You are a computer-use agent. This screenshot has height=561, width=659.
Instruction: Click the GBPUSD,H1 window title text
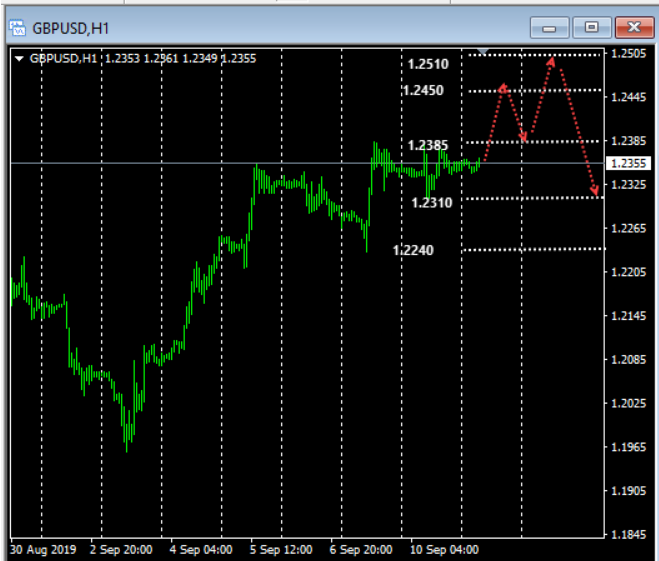pos(71,29)
